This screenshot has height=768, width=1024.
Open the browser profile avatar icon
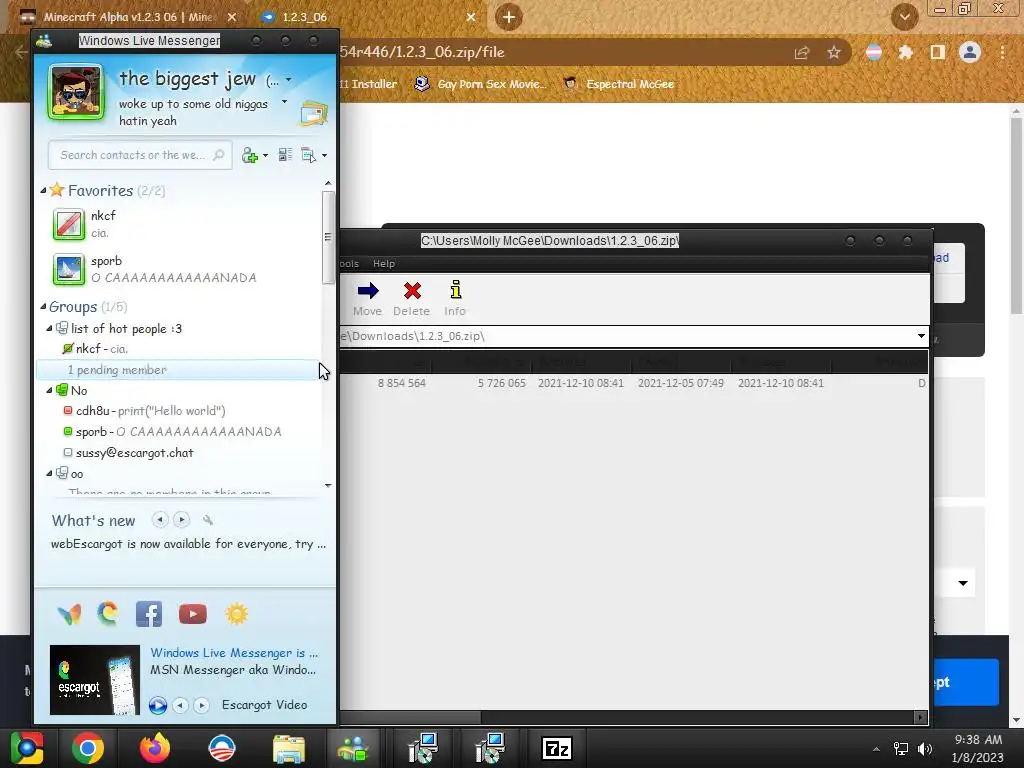[970, 52]
